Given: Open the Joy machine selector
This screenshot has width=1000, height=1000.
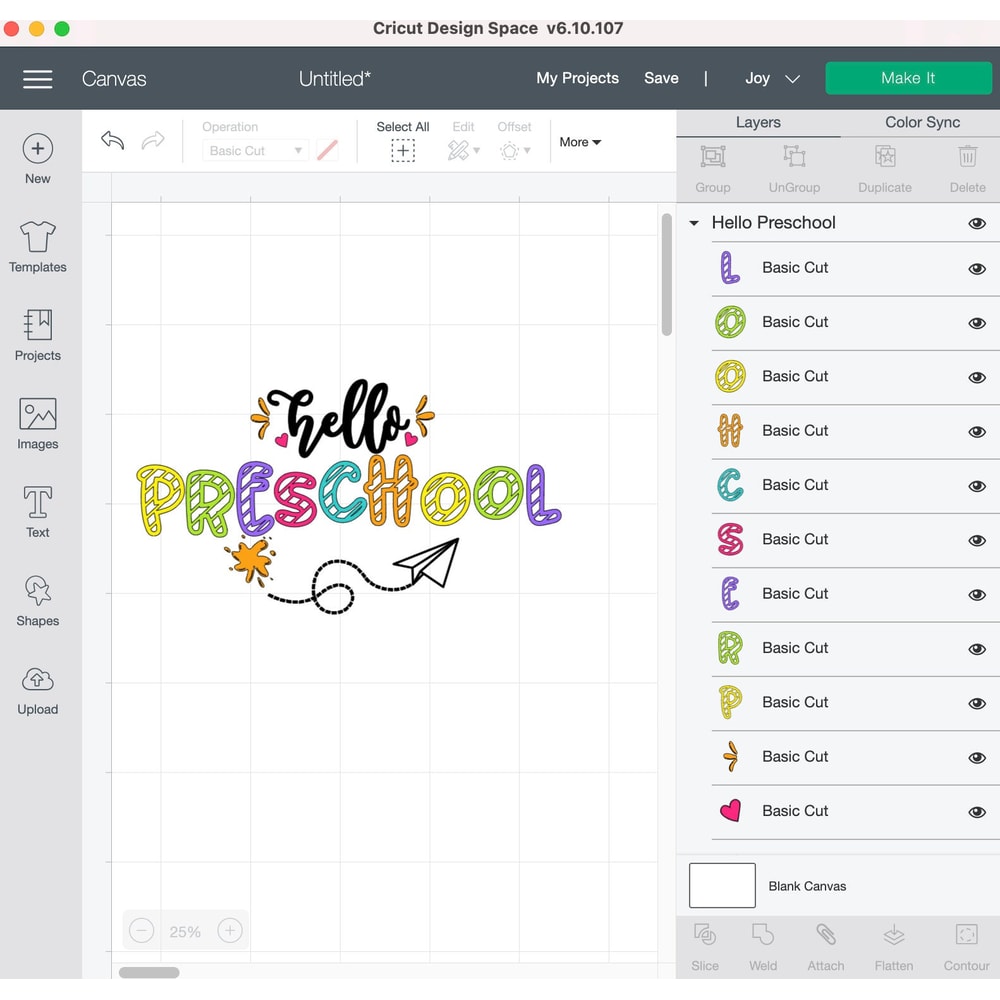Looking at the screenshot, I should [x=770, y=77].
